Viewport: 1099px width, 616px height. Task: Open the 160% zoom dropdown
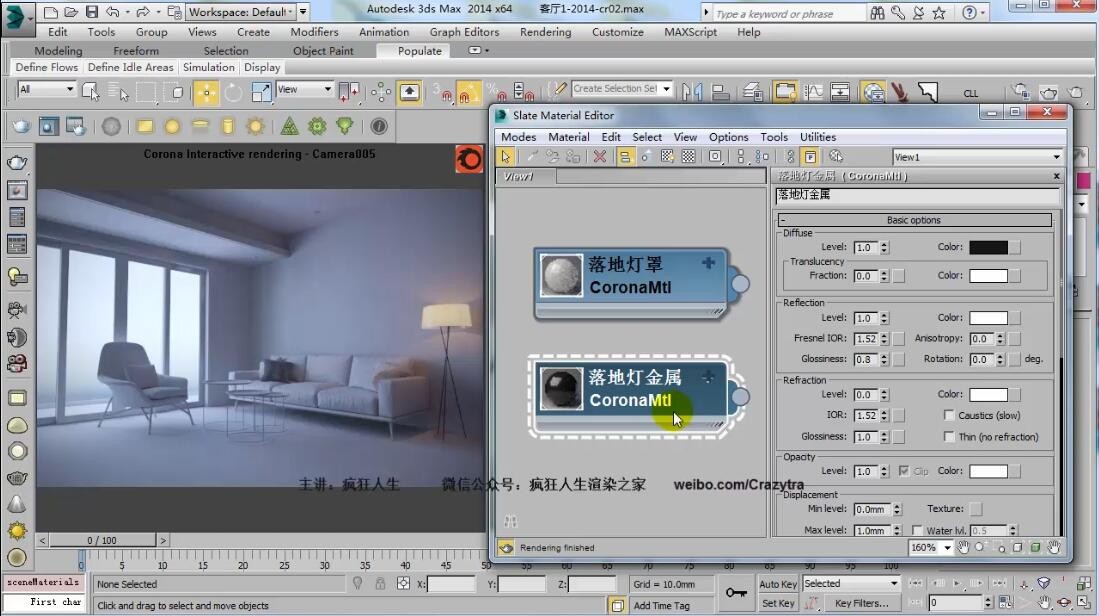pos(931,547)
